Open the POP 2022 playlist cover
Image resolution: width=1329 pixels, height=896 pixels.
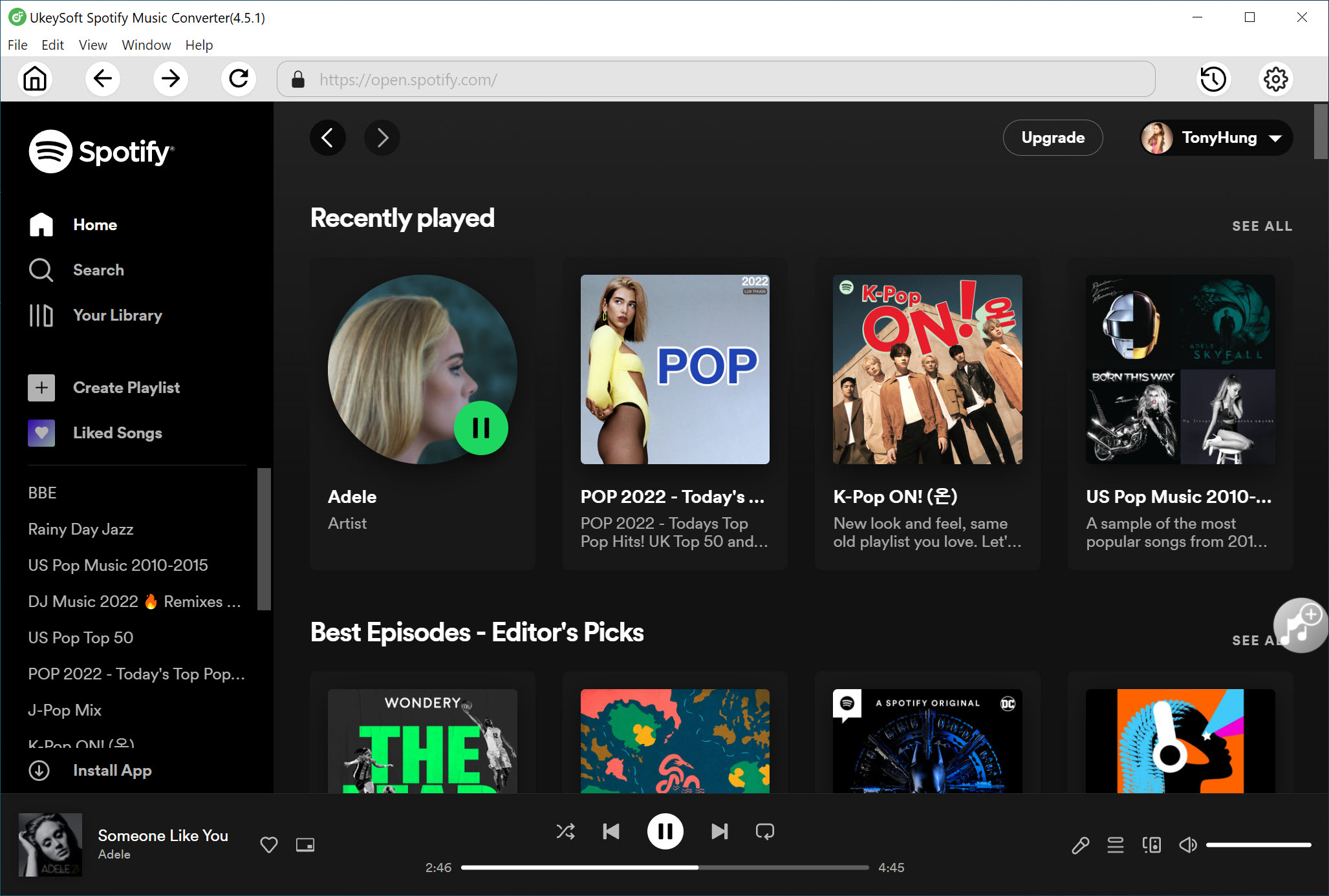tap(675, 369)
